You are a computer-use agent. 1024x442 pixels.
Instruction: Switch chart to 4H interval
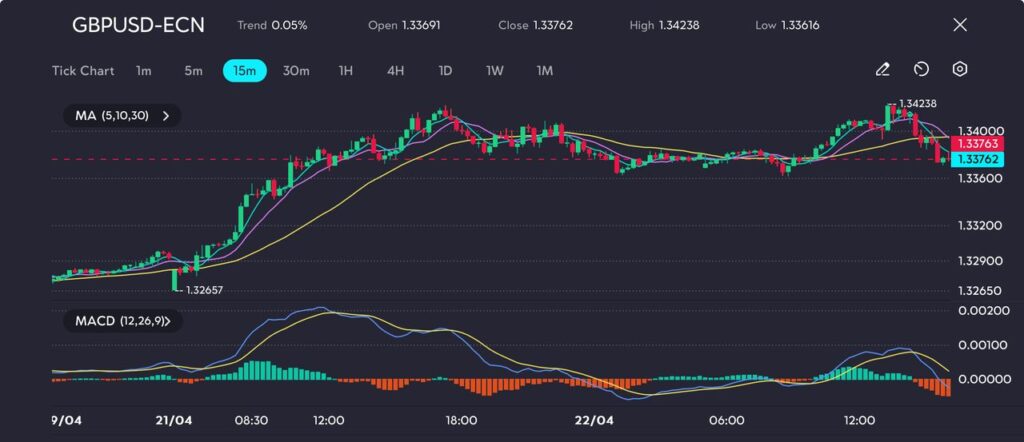pyautogui.click(x=395, y=71)
